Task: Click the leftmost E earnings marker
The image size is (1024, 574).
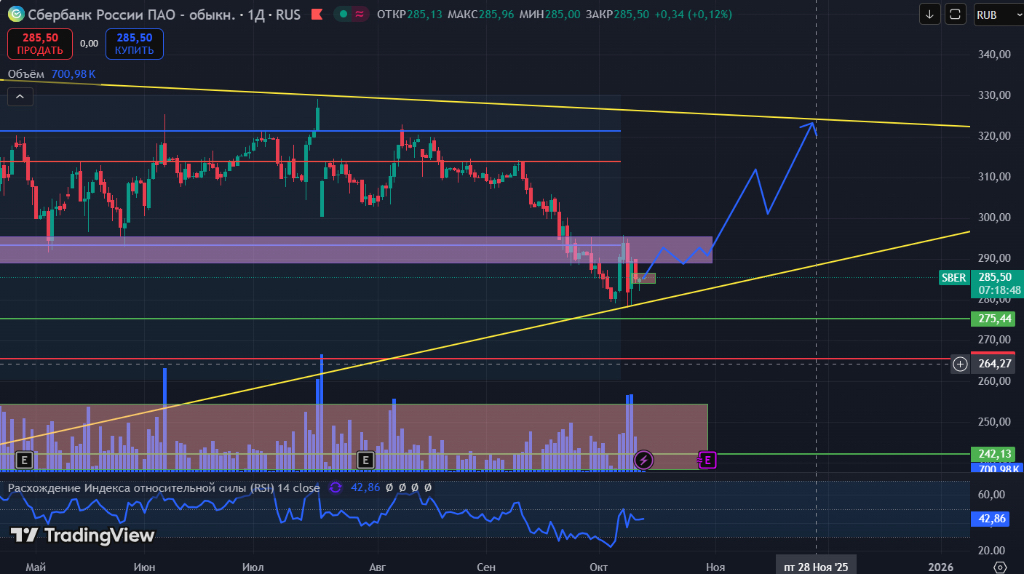Action: pos(24,460)
